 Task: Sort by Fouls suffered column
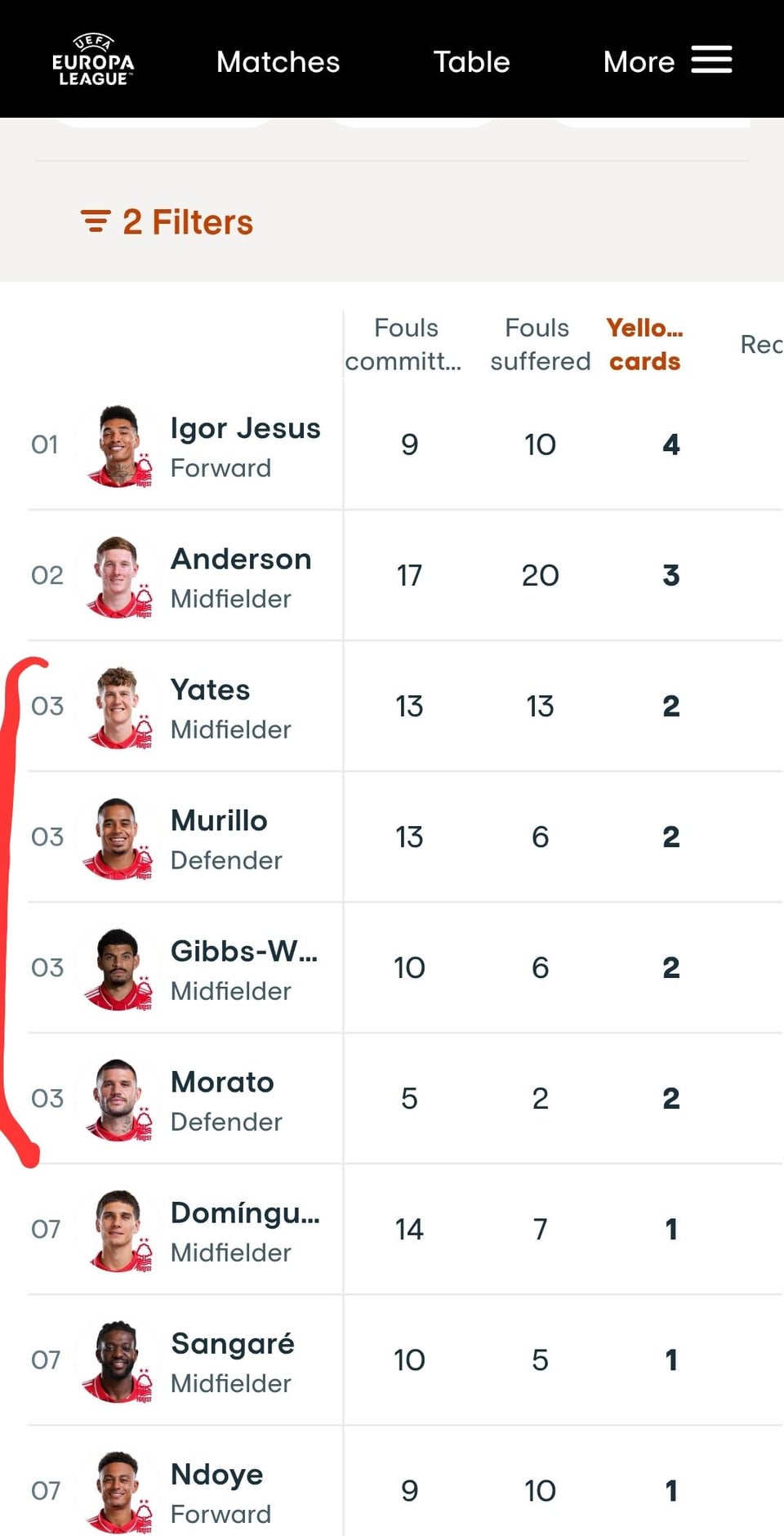[539, 344]
